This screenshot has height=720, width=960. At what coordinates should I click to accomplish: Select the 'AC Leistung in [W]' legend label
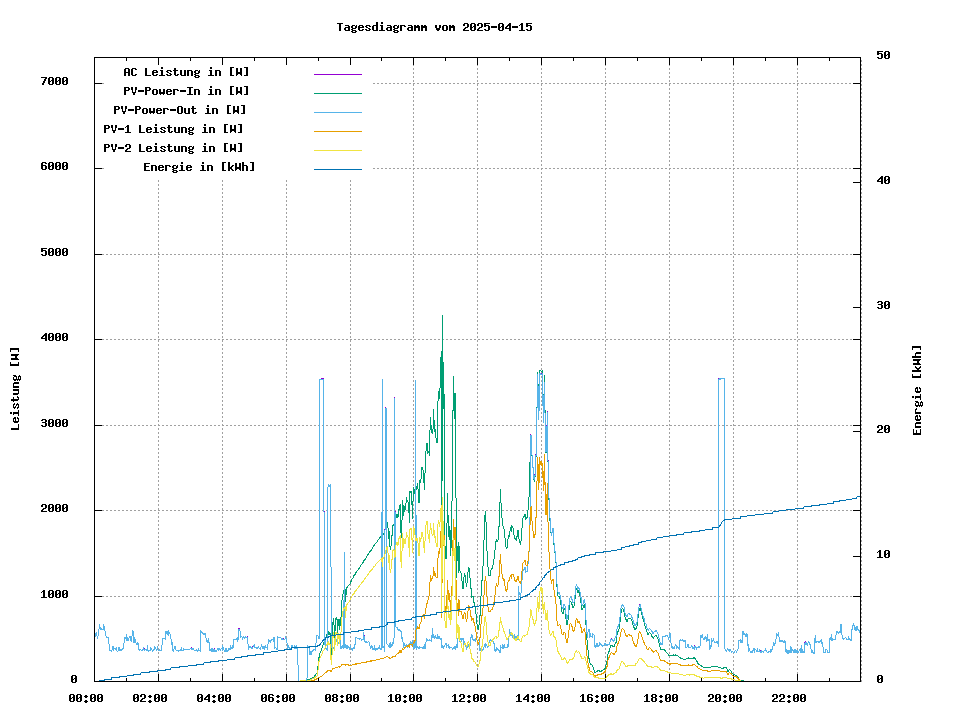click(186, 72)
